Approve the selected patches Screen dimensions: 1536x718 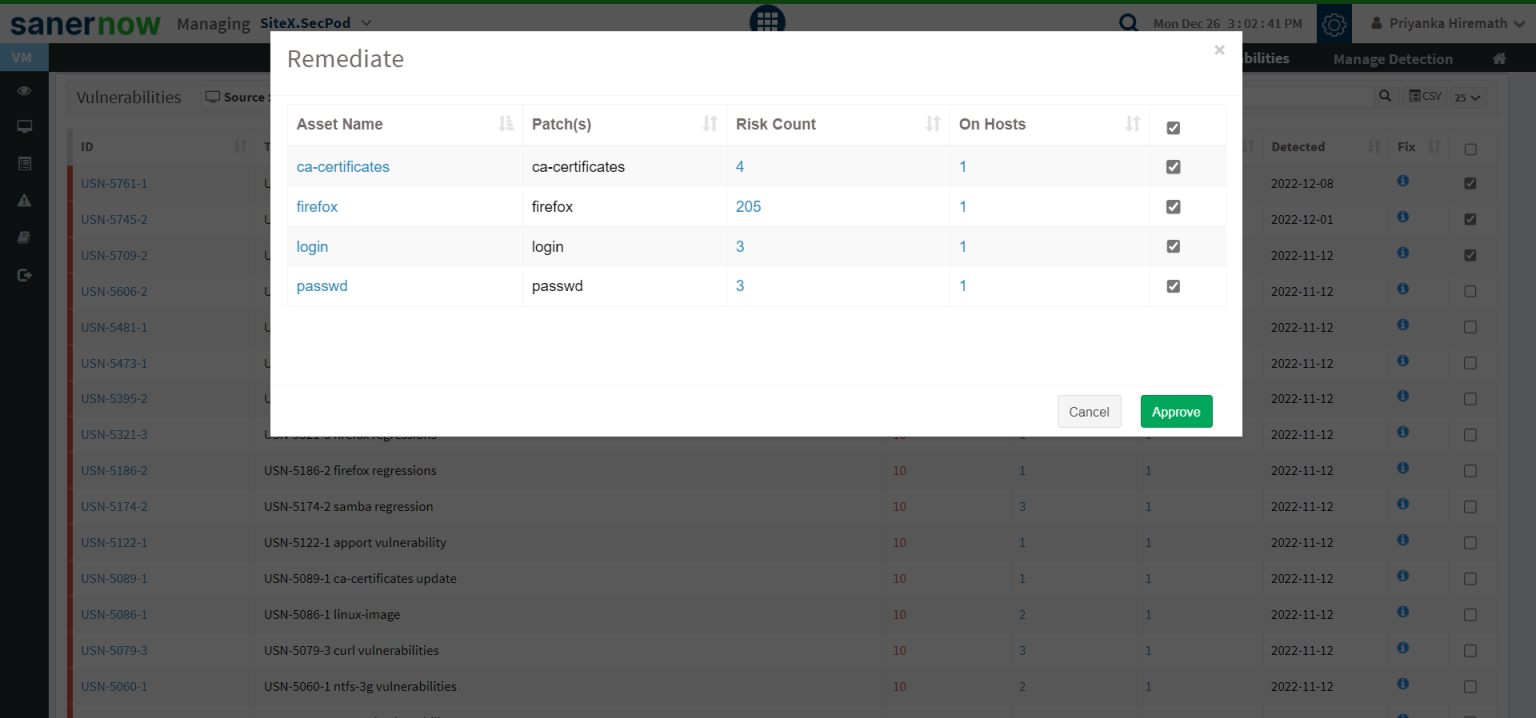point(1176,411)
